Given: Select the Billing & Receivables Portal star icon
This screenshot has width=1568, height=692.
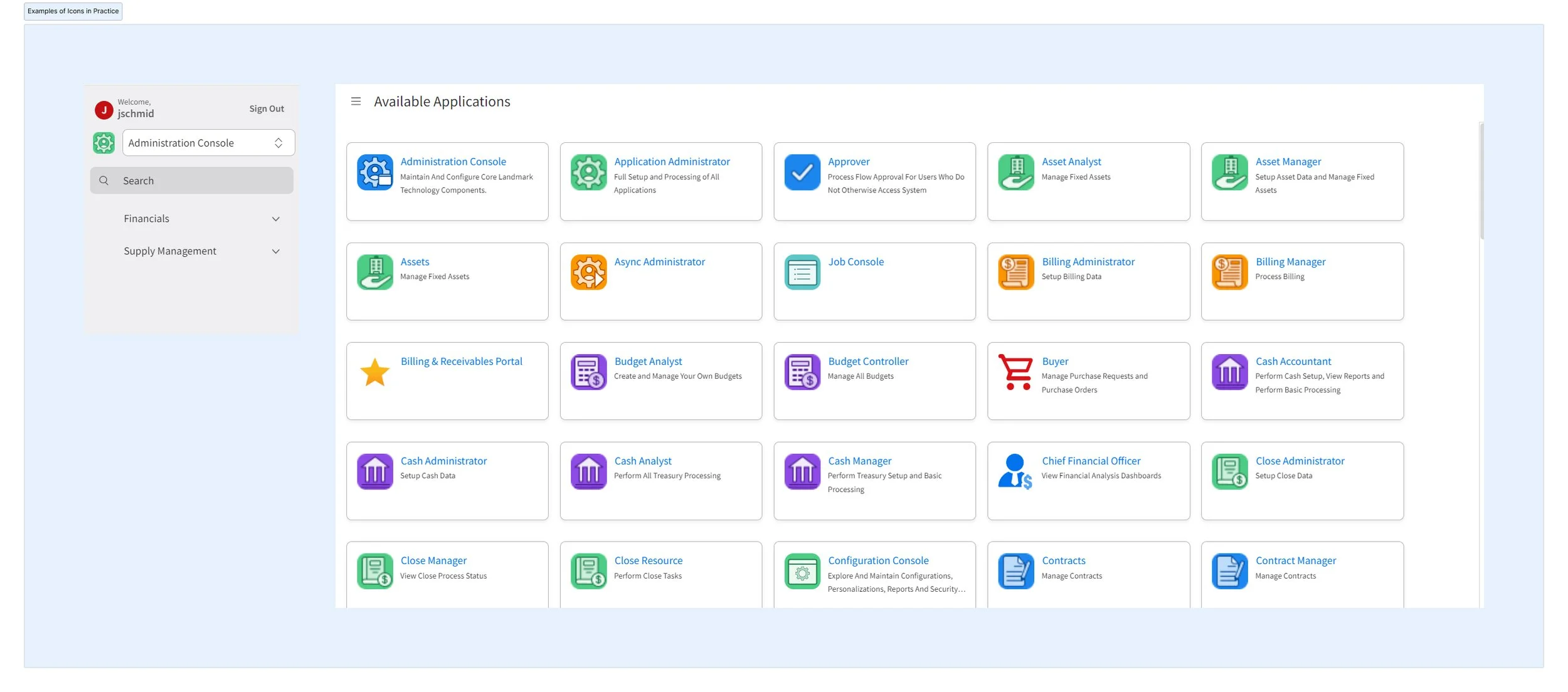Looking at the screenshot, I should click(x=375, y=372).
